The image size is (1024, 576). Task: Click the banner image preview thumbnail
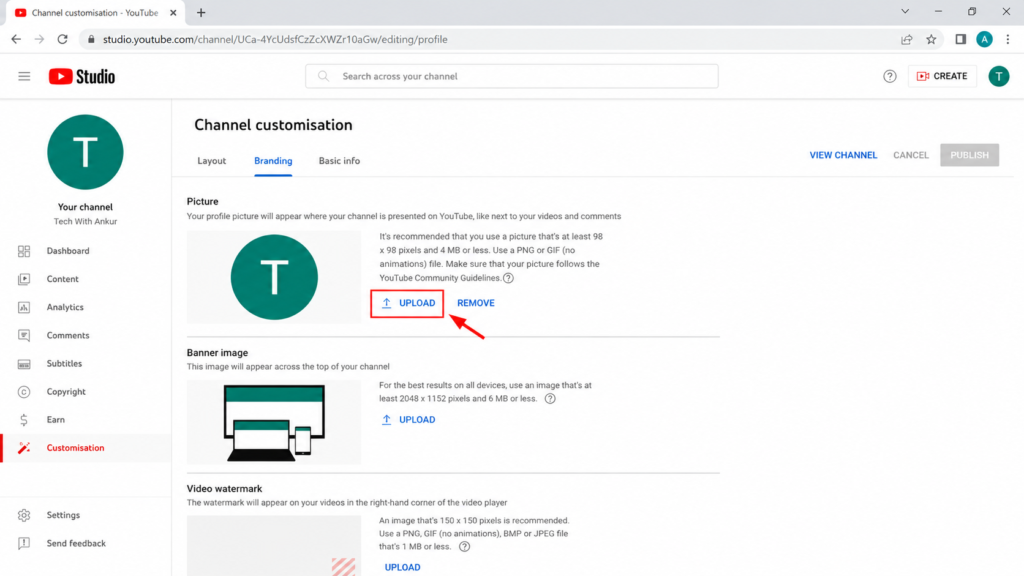pyautogui.click(x=274, y=422)
